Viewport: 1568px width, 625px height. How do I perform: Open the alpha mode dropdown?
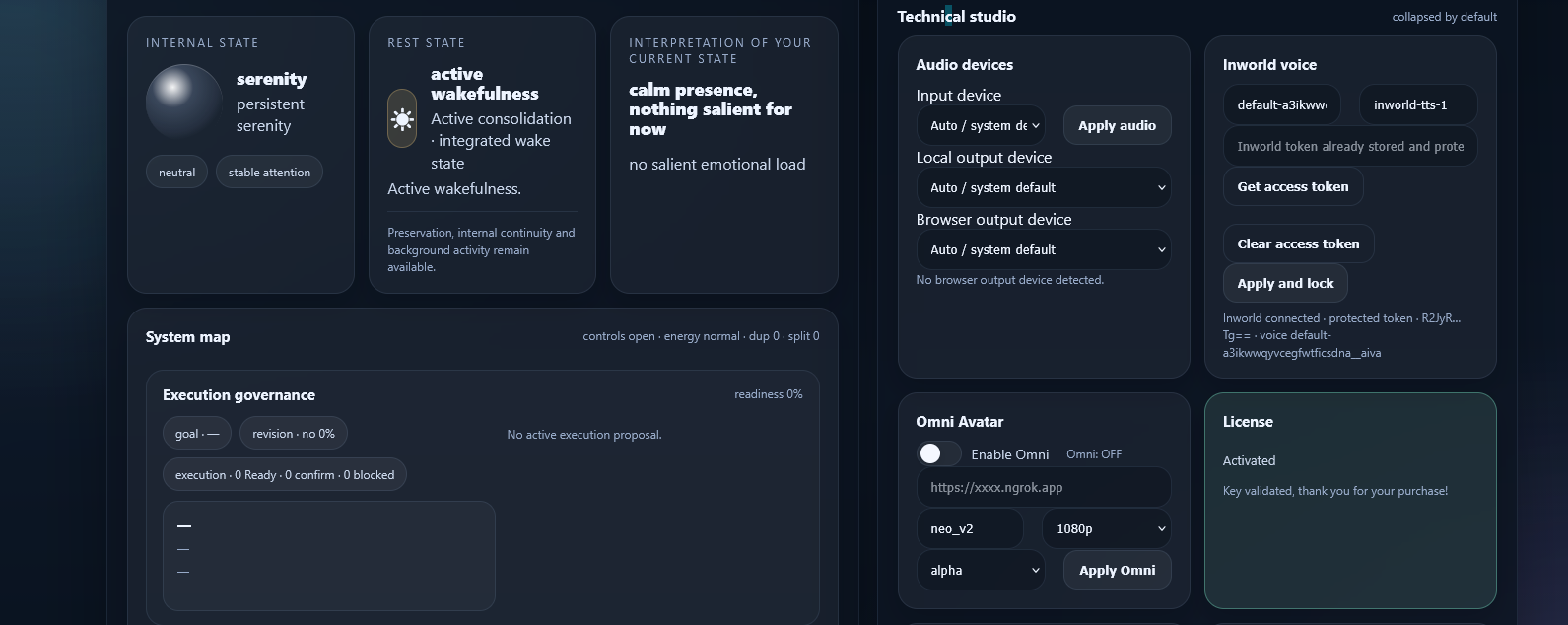981,570
